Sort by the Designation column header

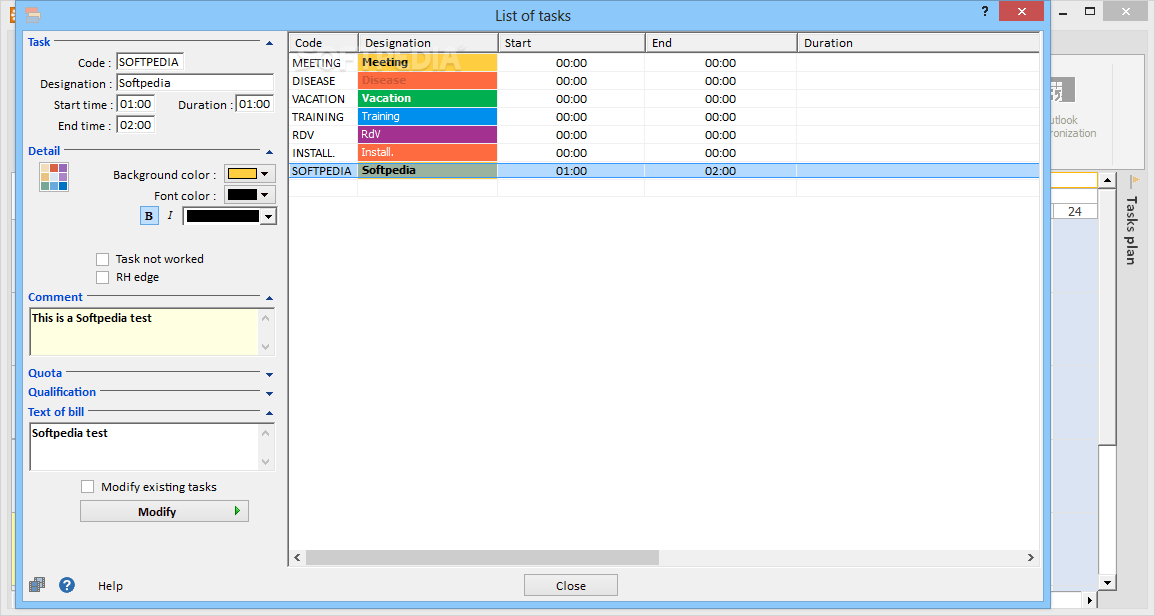pos(428,43)
